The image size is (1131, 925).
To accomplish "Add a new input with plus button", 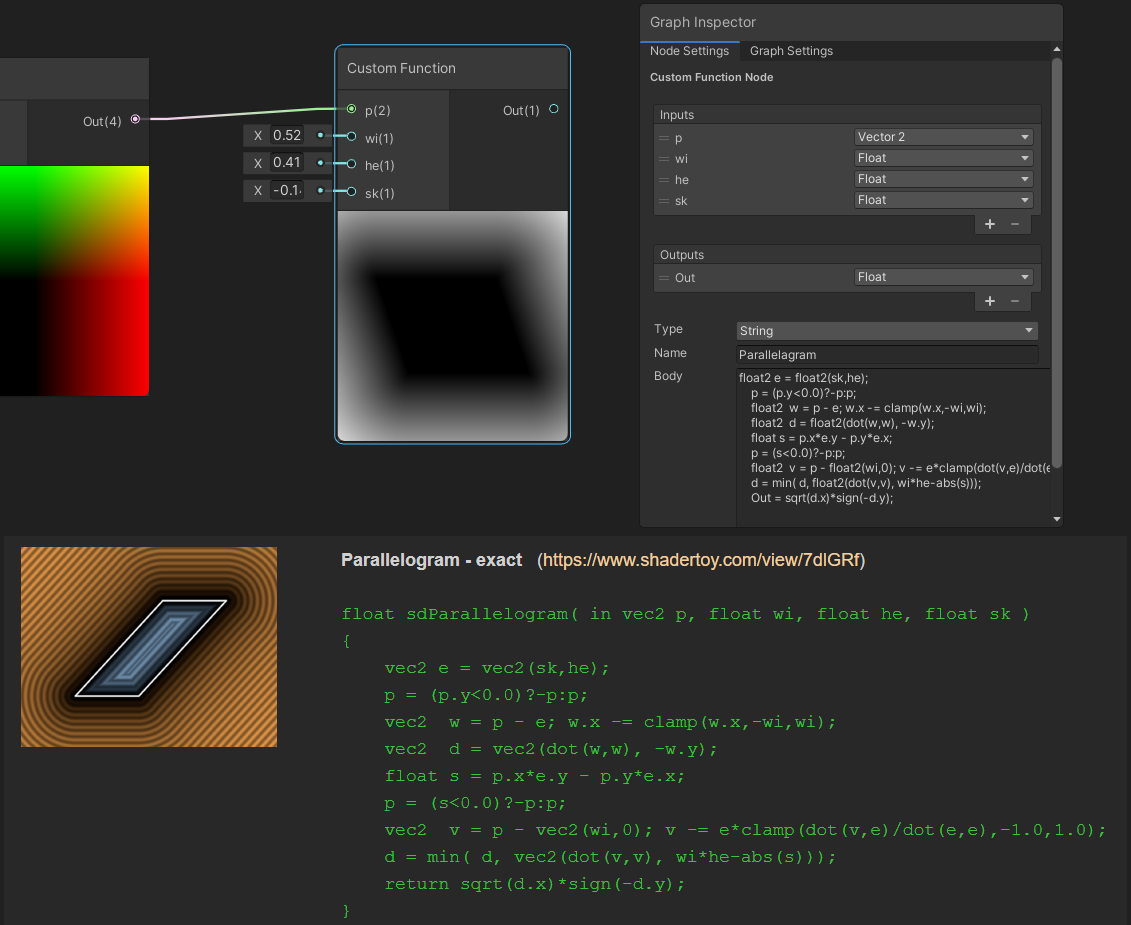I will 990,224.
